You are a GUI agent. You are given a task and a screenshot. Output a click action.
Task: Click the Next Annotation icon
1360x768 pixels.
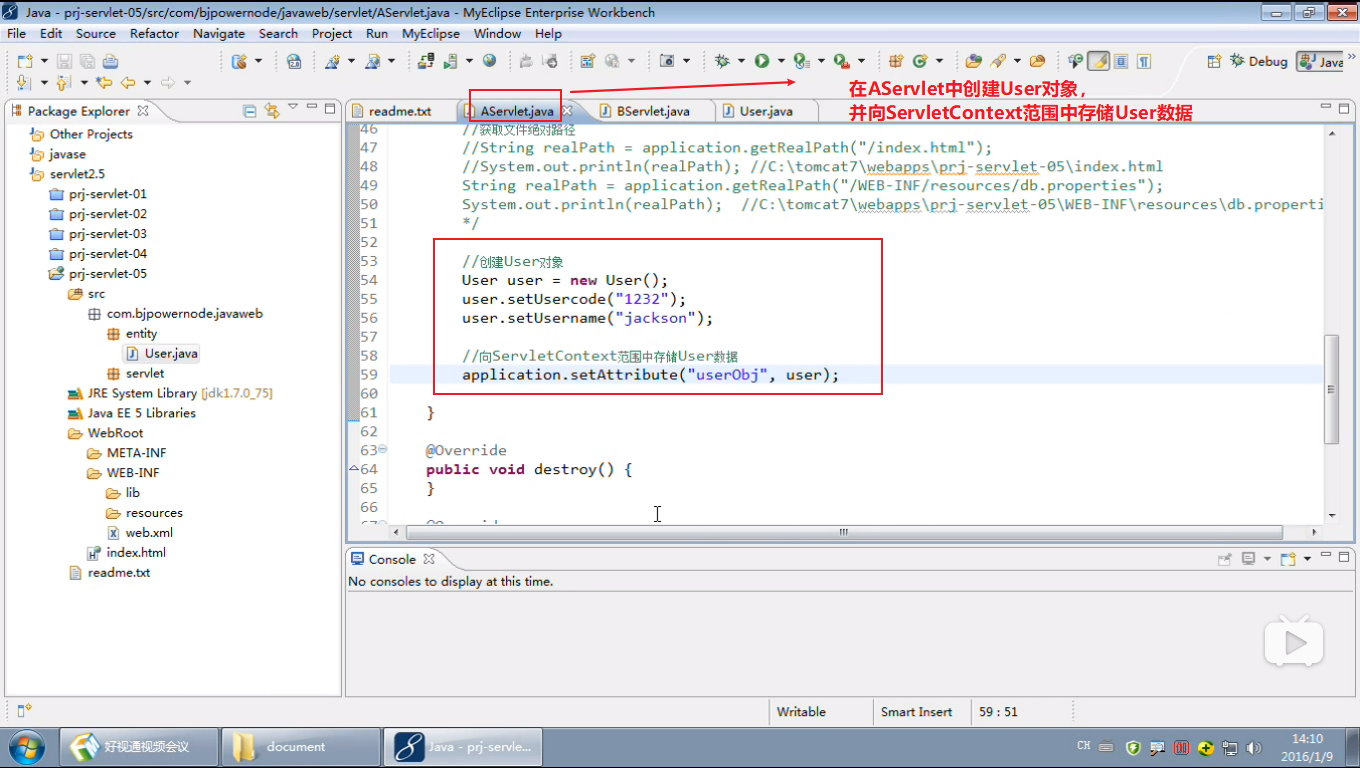pyautogui.click(x=24, y=83)
